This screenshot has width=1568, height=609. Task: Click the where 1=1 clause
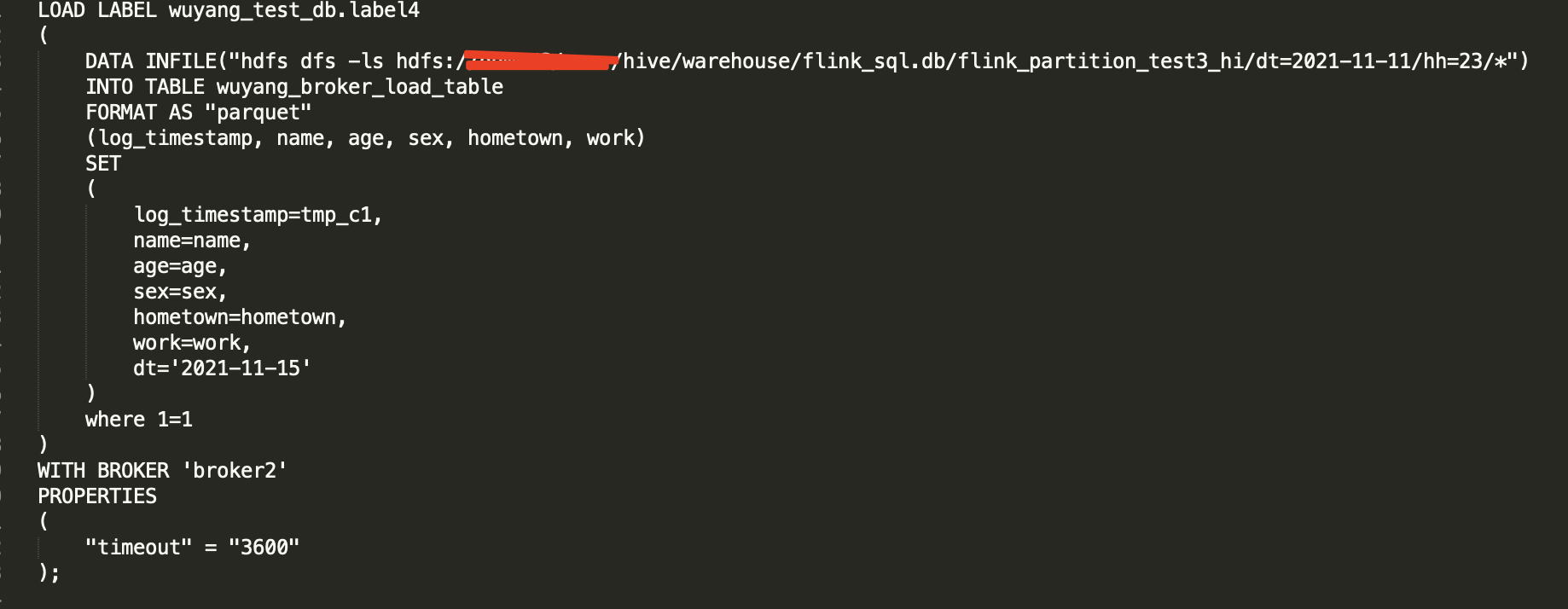(x=139, y=420)
